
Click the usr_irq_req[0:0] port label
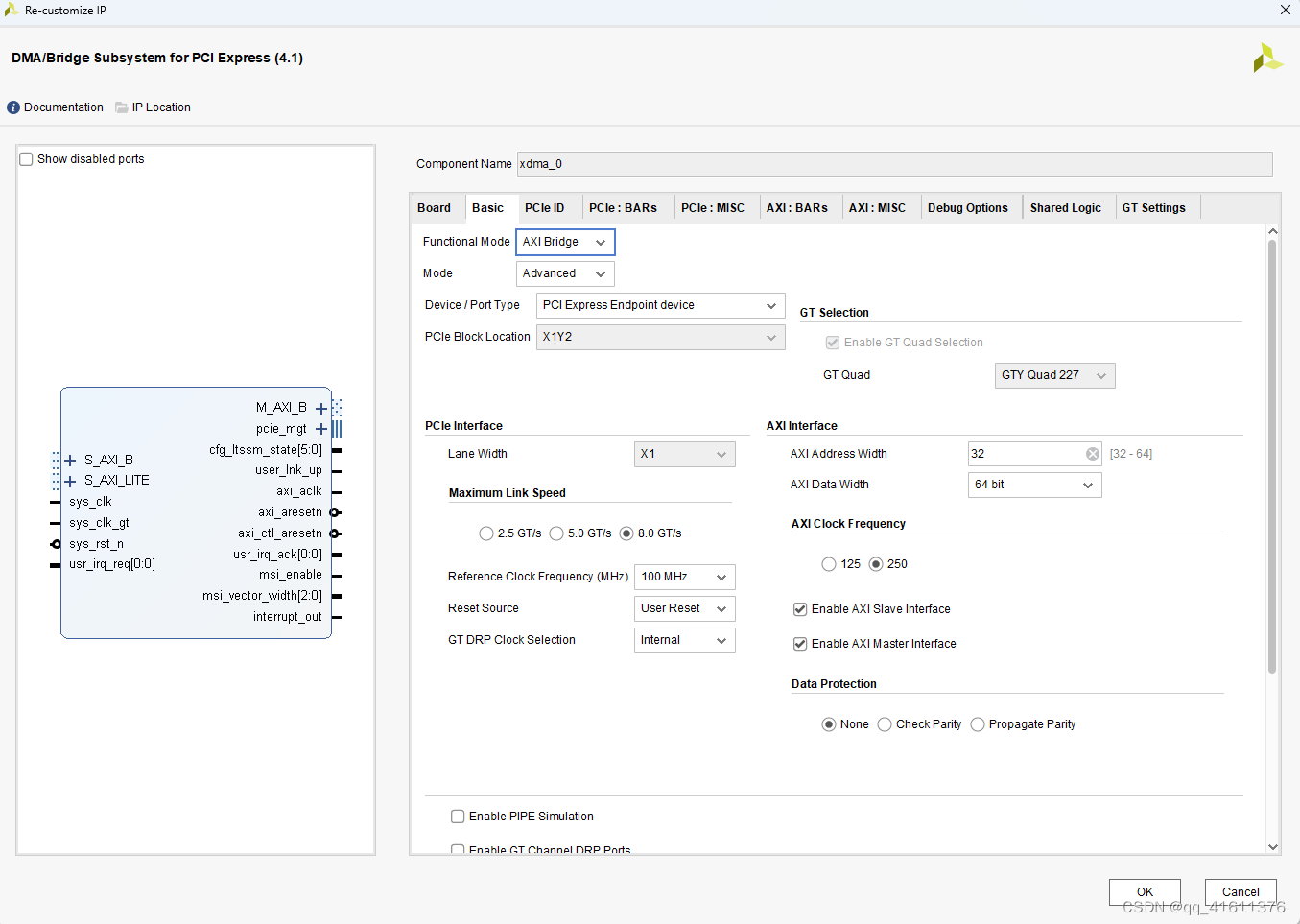pos(112,564)
